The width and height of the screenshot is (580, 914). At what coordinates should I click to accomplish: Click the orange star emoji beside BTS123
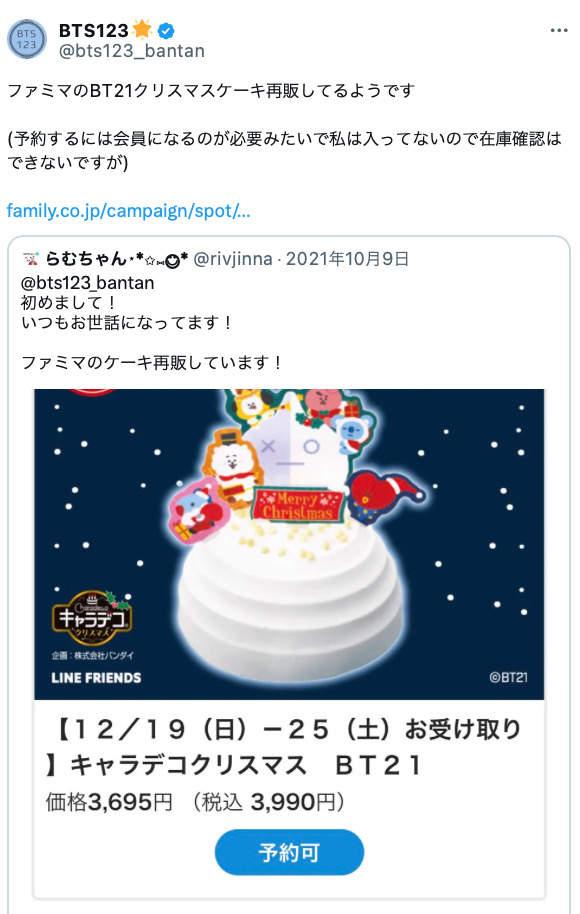[142, 29]
